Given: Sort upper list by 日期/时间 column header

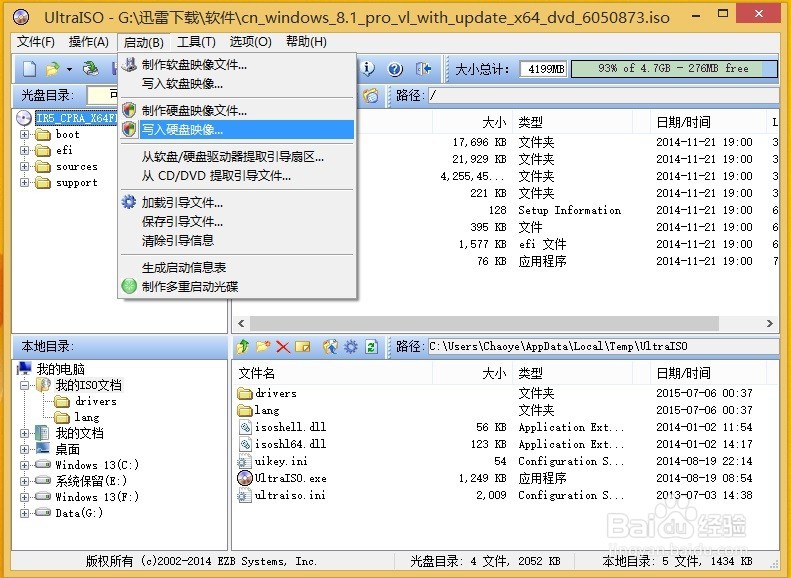Looking at the screenshot, I should tap(708, 122).
